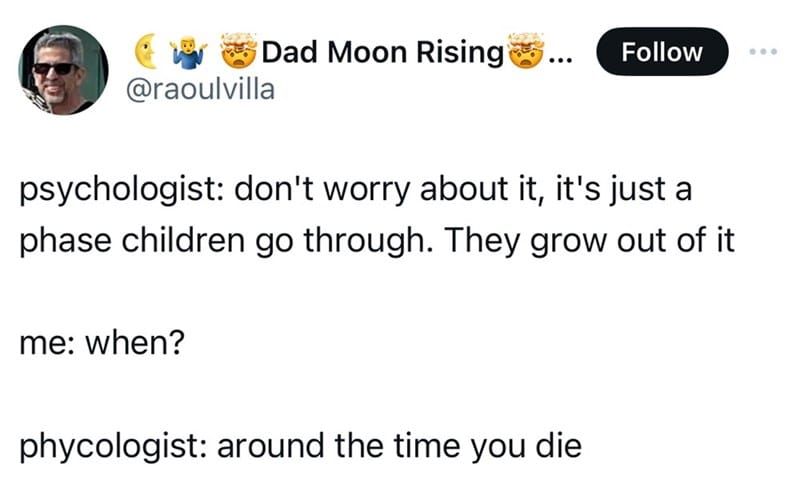Click the exploding head emoji after 'Rising'
The width and height of the screenshot is (800, 500).
[527, 51]
